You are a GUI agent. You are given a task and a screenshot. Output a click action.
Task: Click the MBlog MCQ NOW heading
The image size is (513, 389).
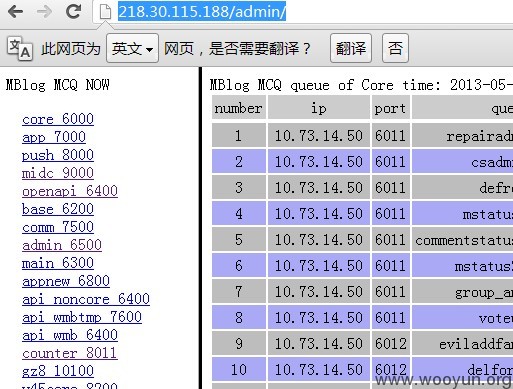58,85
